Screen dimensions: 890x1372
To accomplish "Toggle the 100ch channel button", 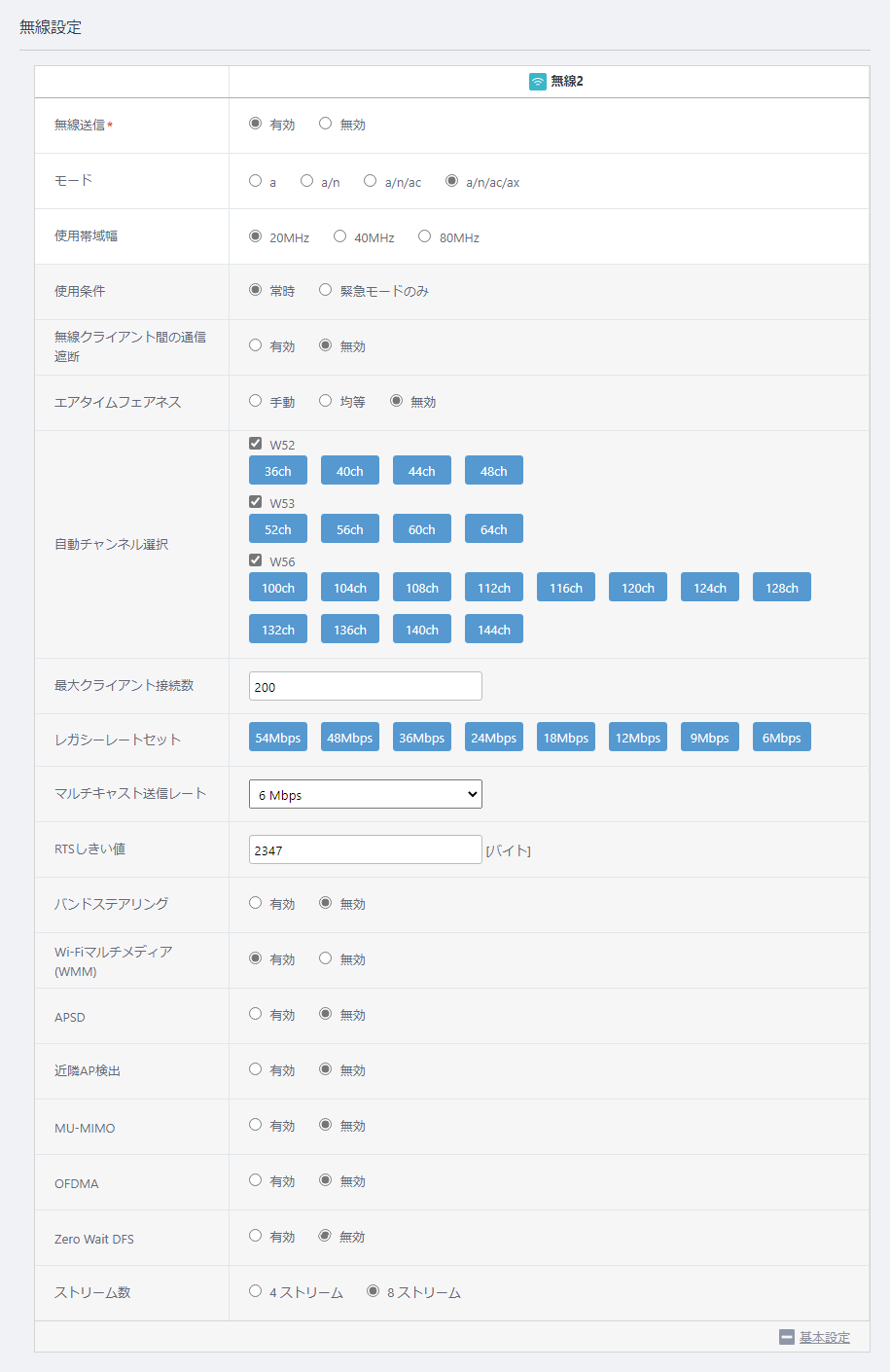I will click(x=278, y=588).
